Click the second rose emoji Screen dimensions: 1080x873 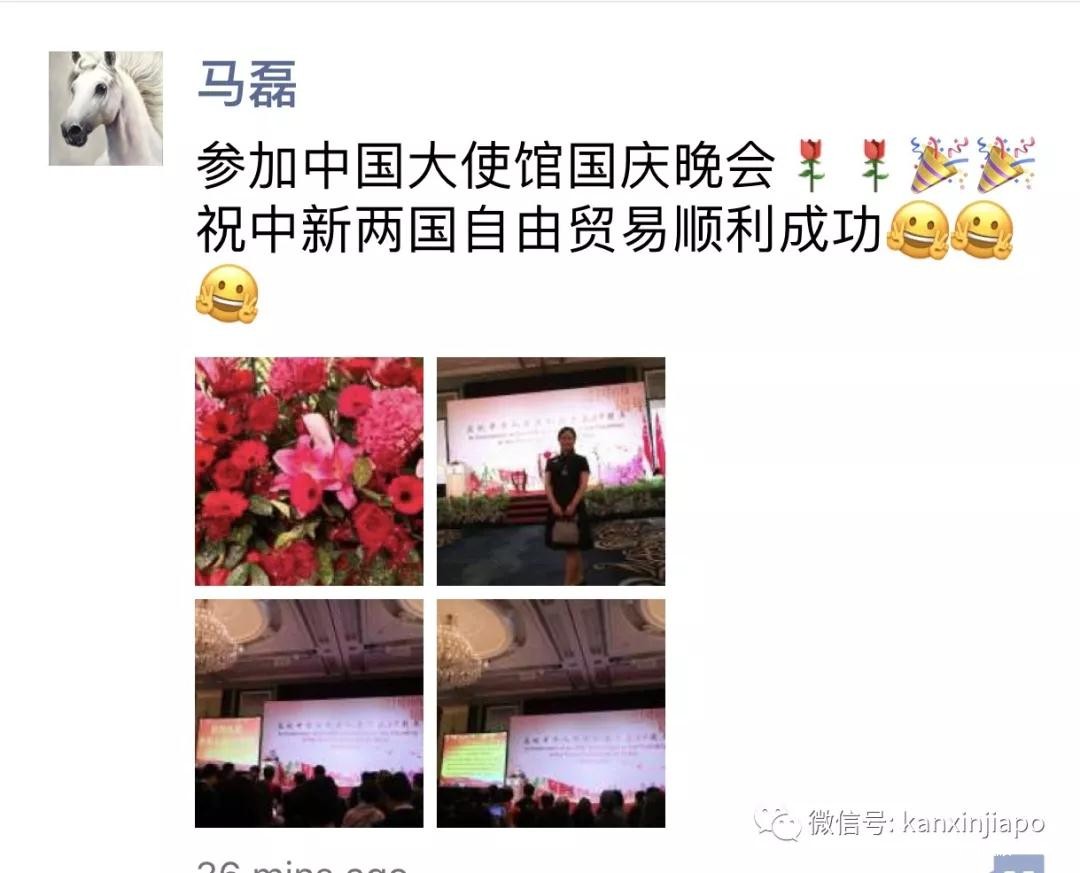(875, 165)
